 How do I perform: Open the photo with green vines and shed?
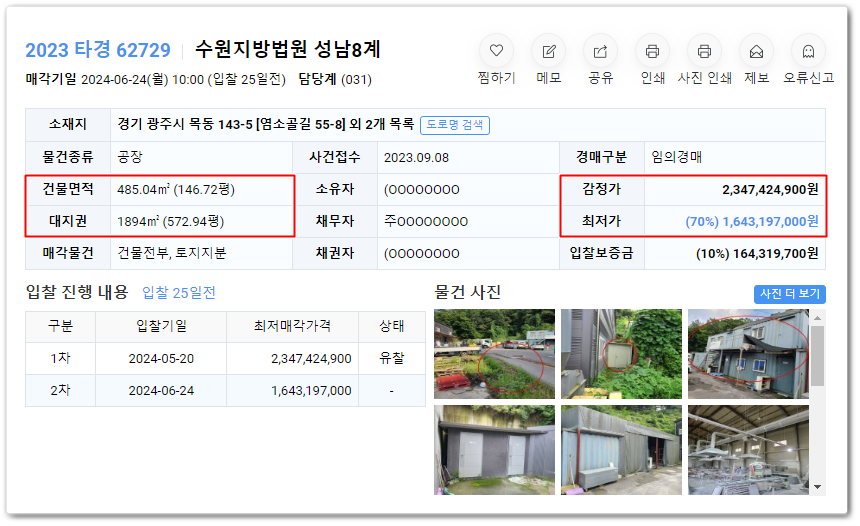coord(621,354)
